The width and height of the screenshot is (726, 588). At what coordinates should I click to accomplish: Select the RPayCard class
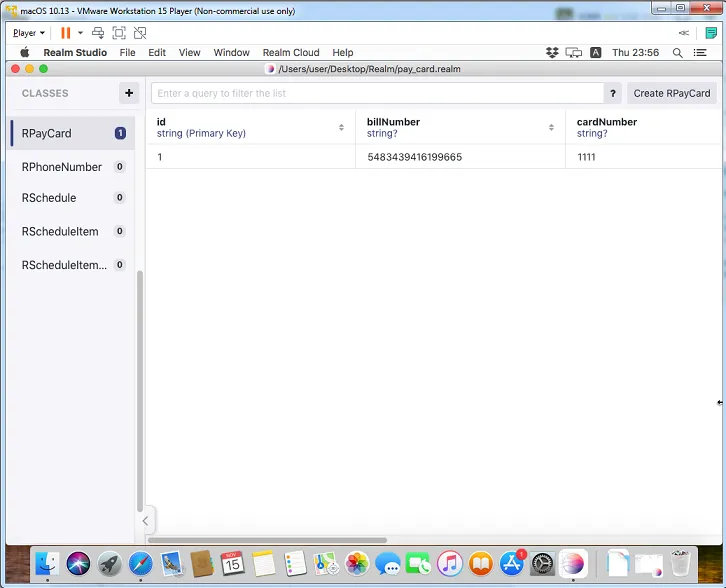pyautogui.click(x=73, y=133)
